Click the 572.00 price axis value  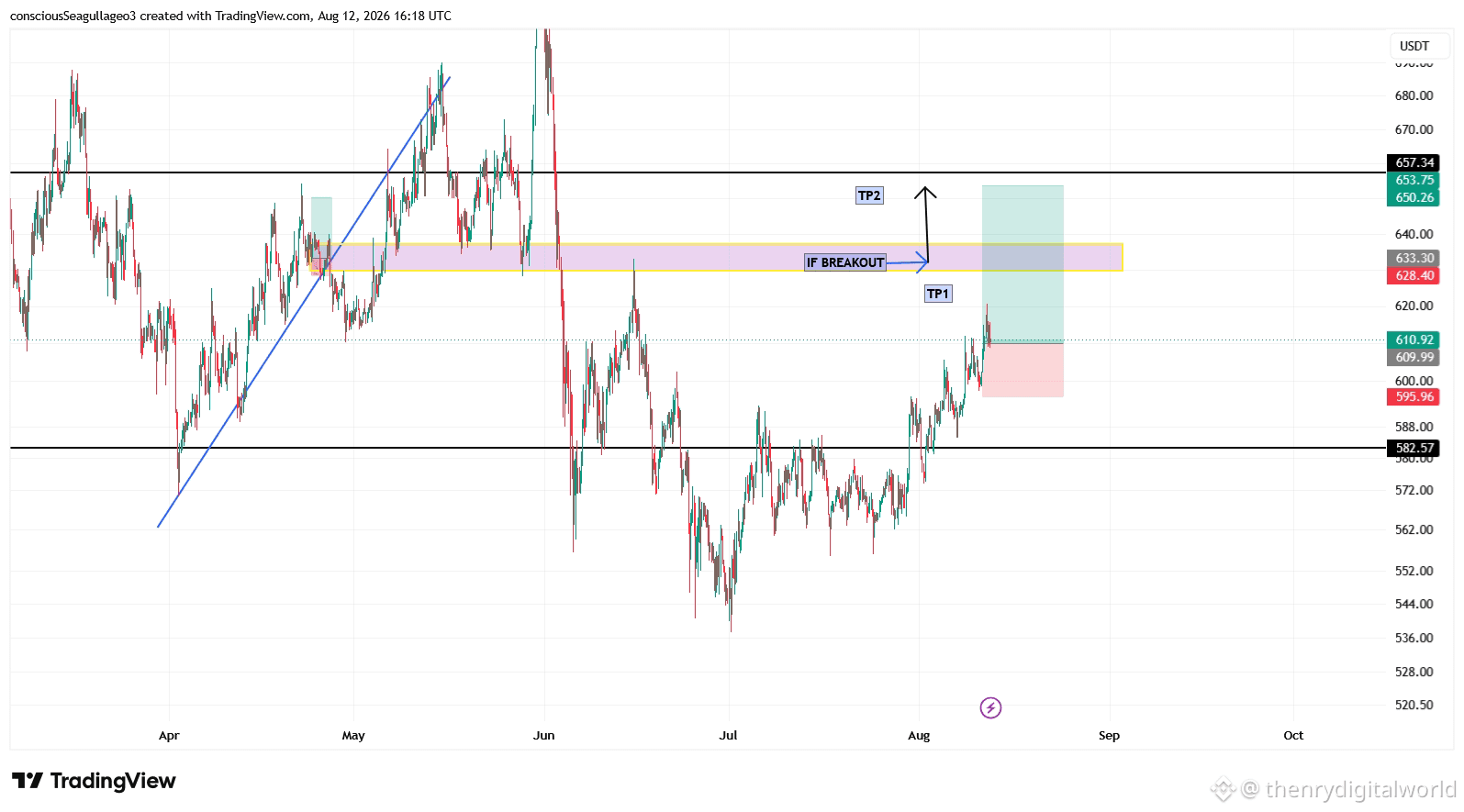pos(1414,490)
